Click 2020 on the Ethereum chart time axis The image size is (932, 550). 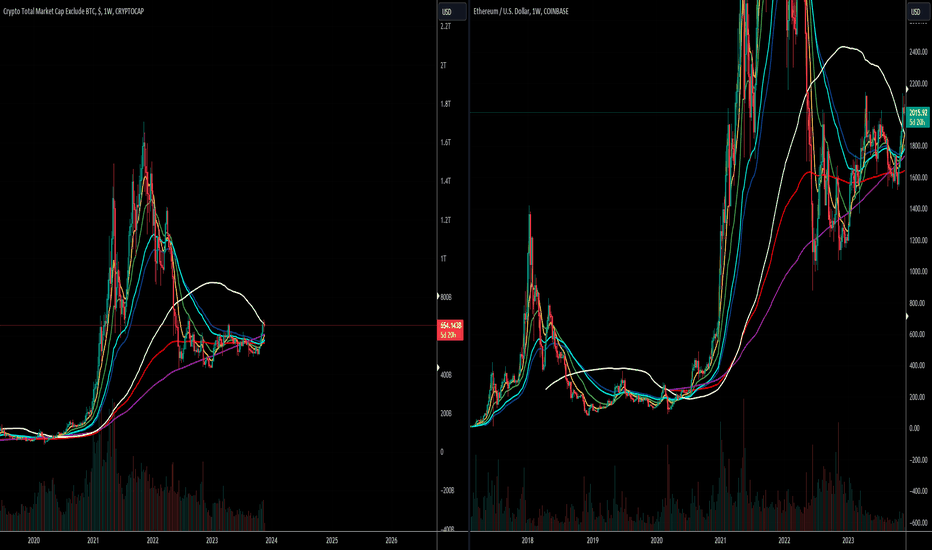click(x=657, y=540)
